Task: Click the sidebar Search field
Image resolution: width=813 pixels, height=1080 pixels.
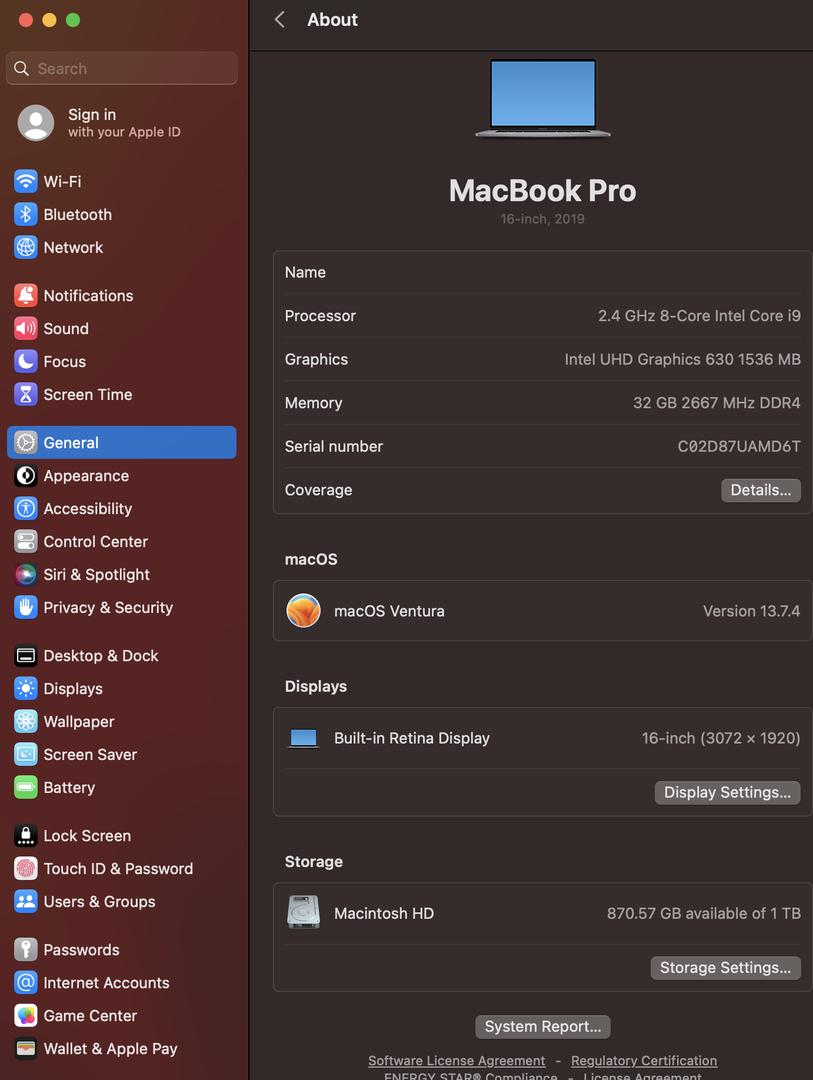Action: [x=122, y=68]
